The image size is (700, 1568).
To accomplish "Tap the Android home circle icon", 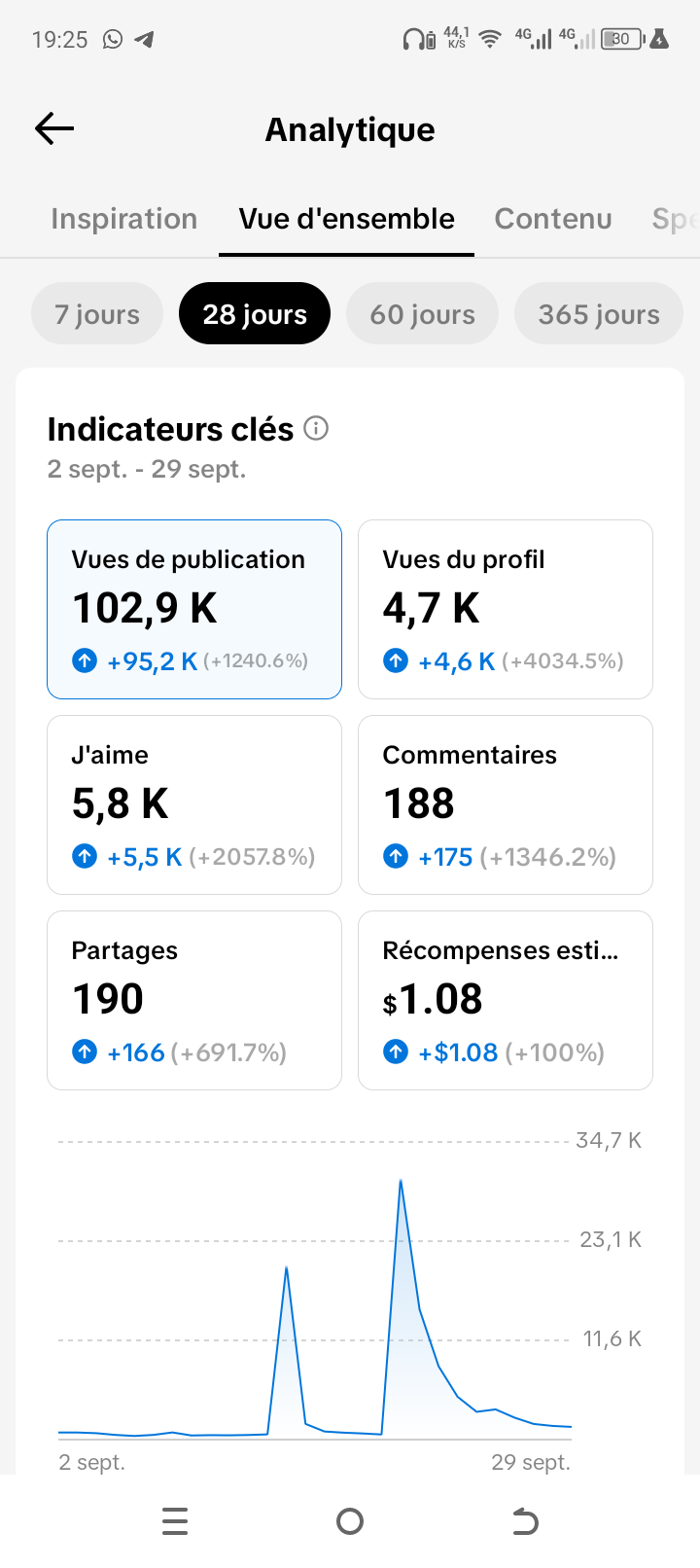I will pos(350,1521).
